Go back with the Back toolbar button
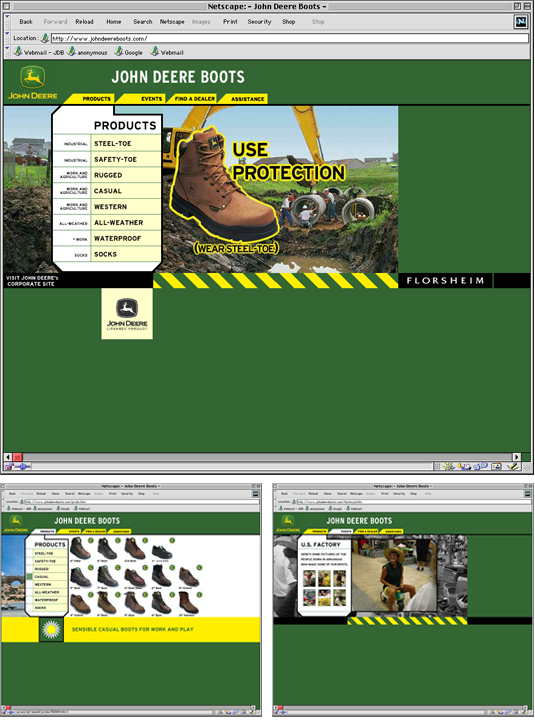This screenshot has width=535, height=727. click(26, 22)
